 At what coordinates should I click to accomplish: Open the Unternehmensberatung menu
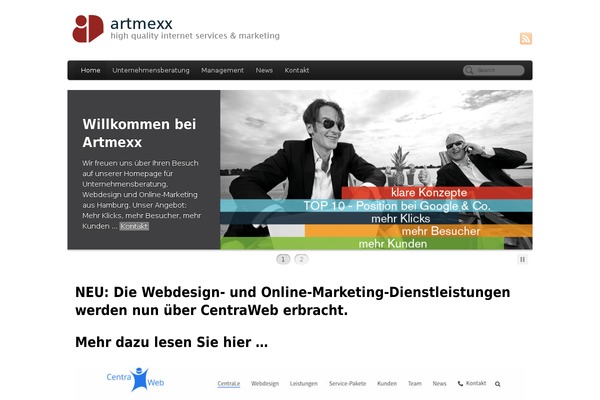151,70
